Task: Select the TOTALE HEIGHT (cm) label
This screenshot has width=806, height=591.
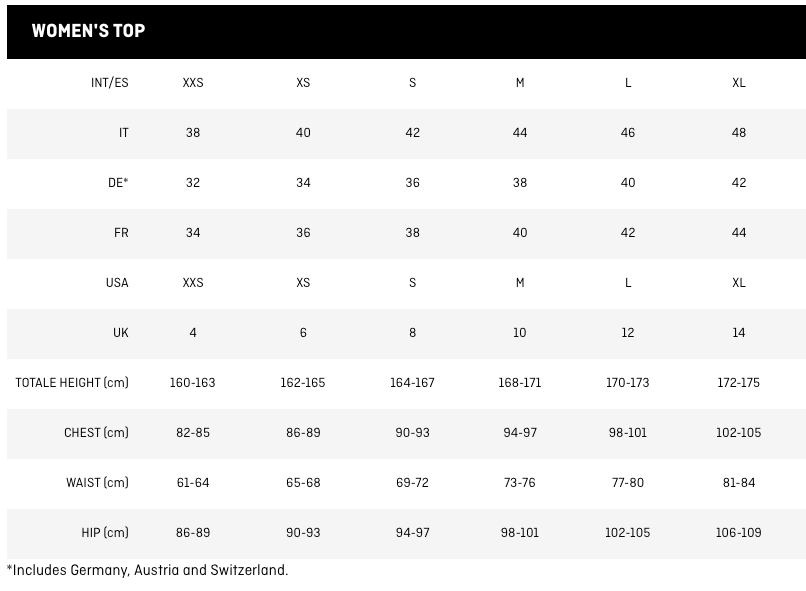Action: (72, 383)
